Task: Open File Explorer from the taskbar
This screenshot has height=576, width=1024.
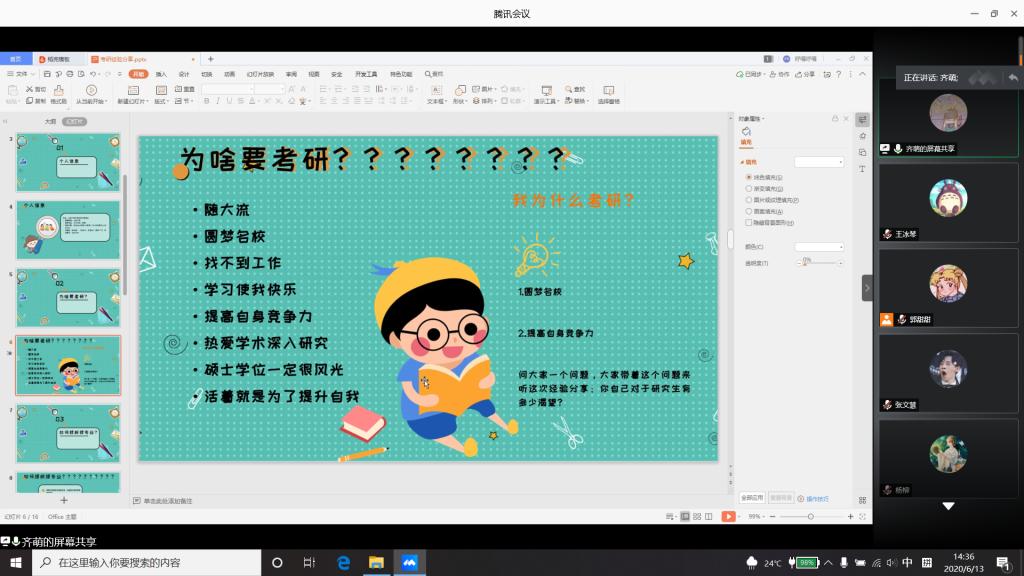Action: pos(376,562)
